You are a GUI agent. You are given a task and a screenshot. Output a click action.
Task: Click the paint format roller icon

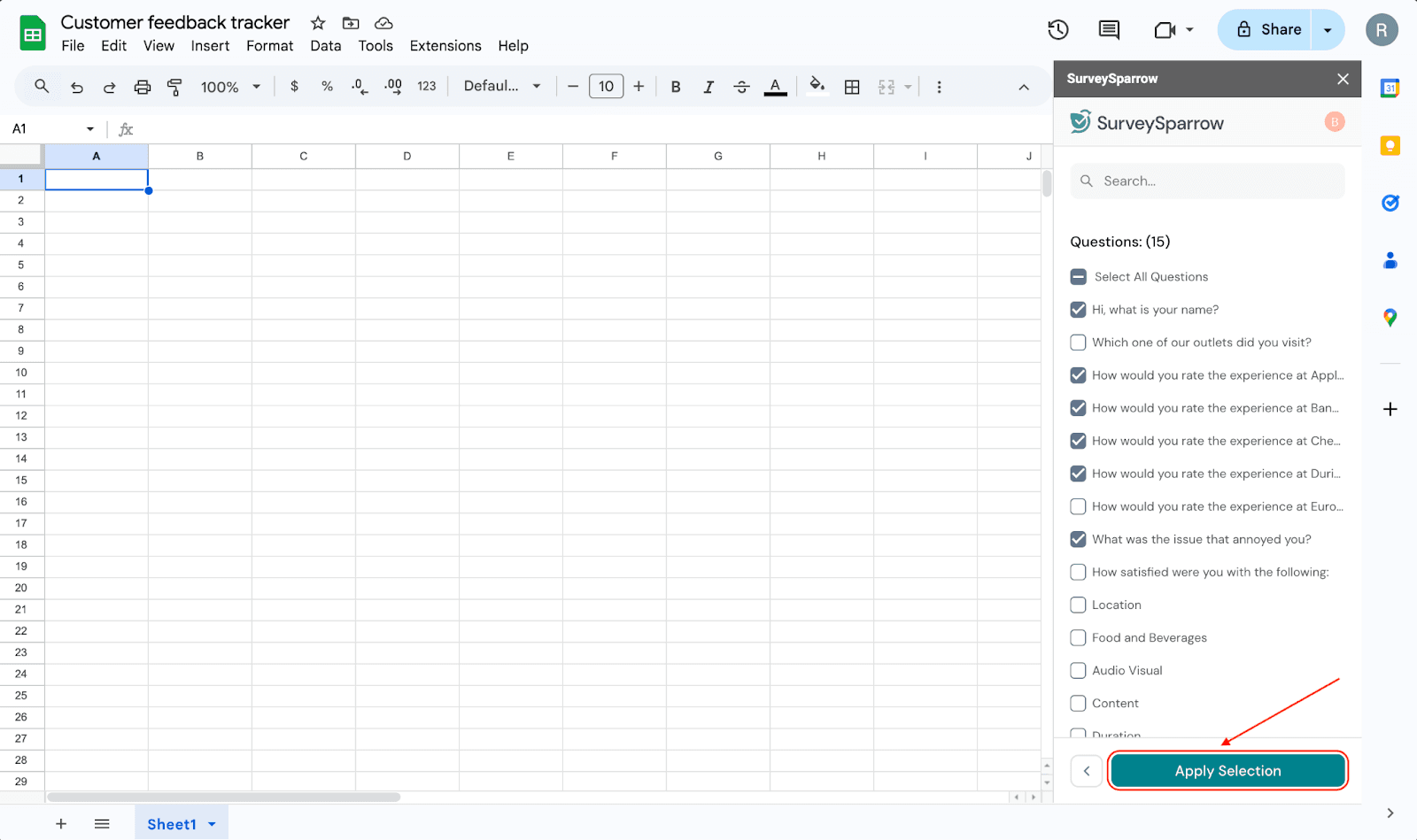point(174,87)
